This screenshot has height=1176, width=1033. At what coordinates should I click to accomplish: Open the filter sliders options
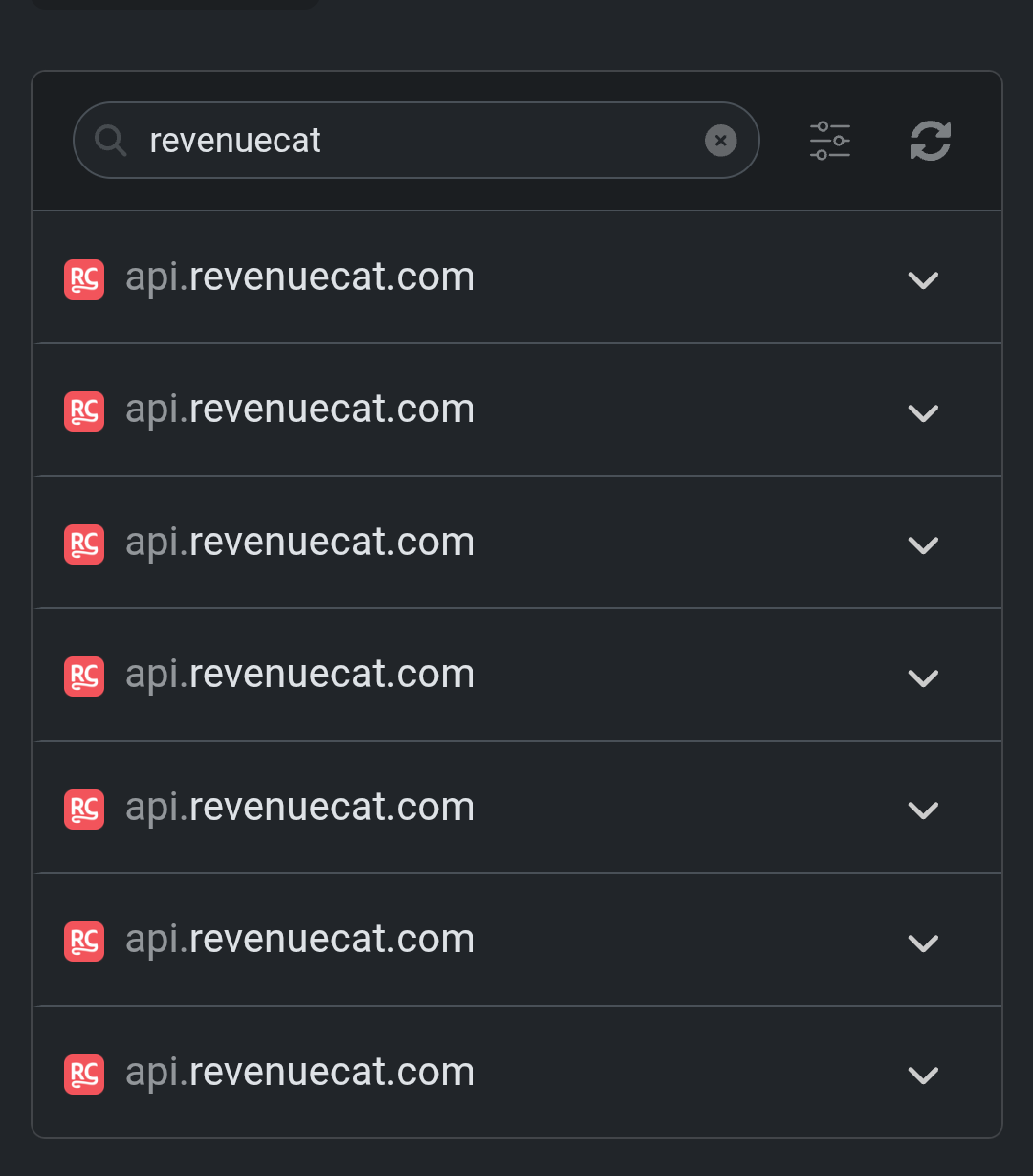[x=829, y=141]
